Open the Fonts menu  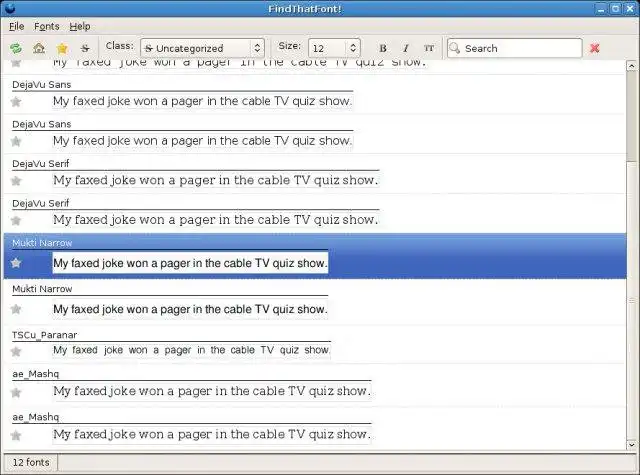pos(47,26)
